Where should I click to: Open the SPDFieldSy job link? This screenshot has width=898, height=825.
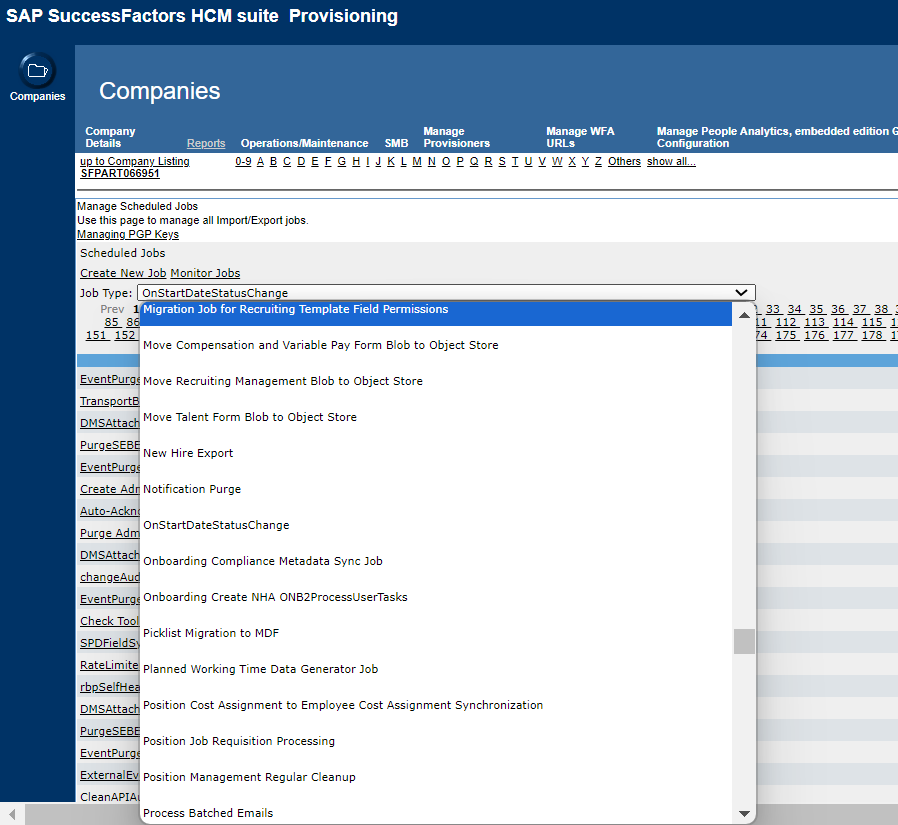pyautogui.click(x=109, y=643)
